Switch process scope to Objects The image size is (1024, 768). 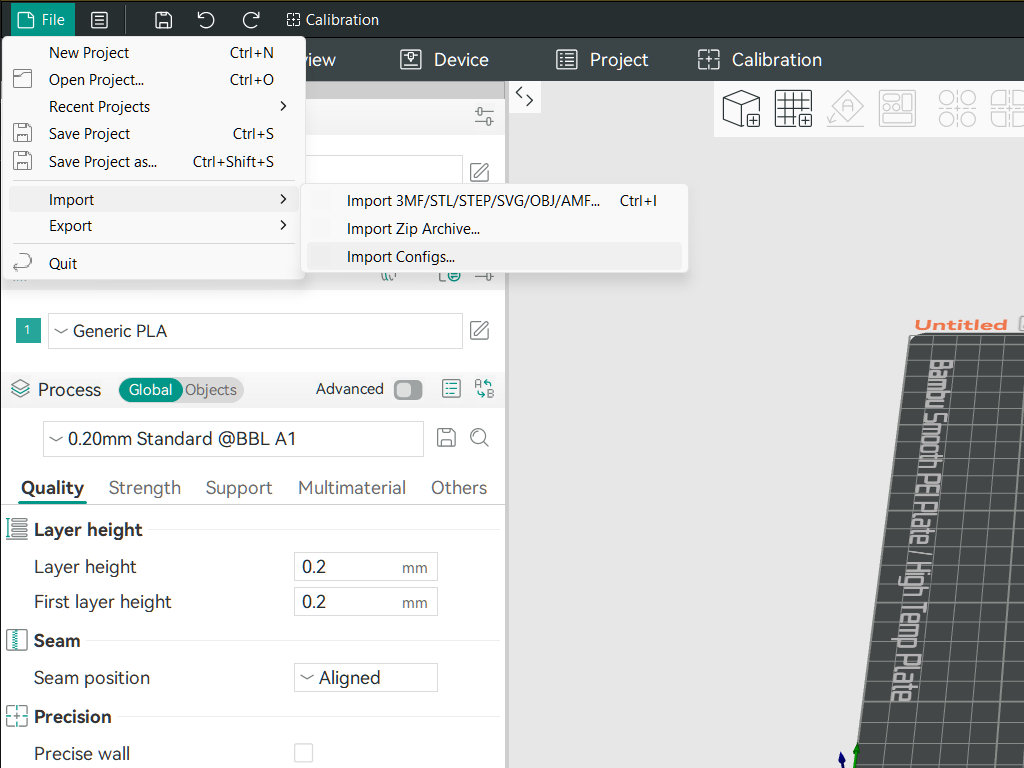tap(211, 390)
